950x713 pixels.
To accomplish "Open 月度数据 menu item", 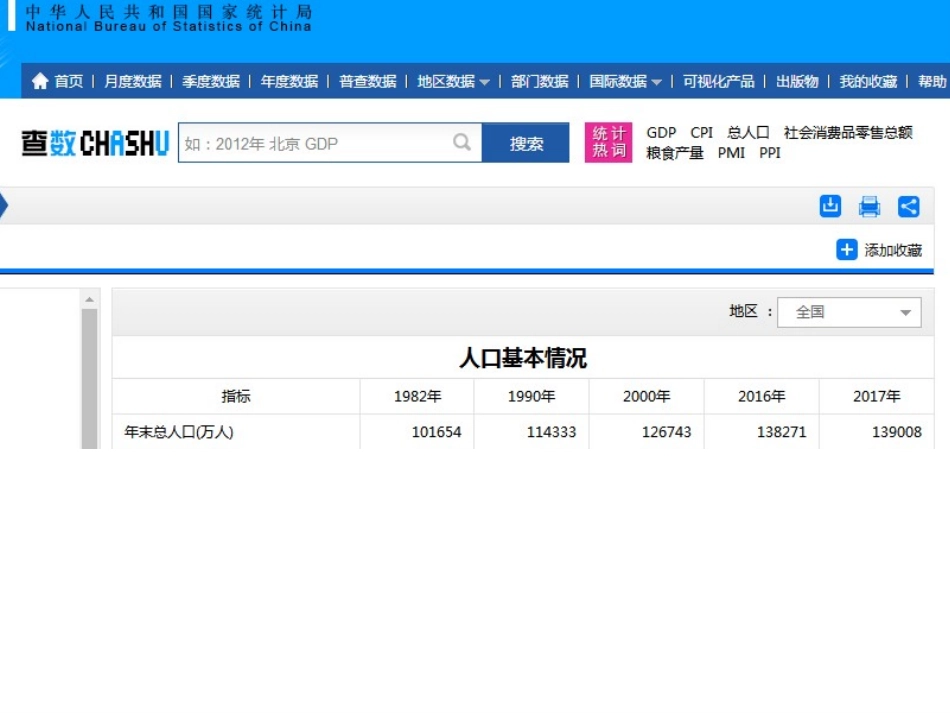I will click(133, 81).
